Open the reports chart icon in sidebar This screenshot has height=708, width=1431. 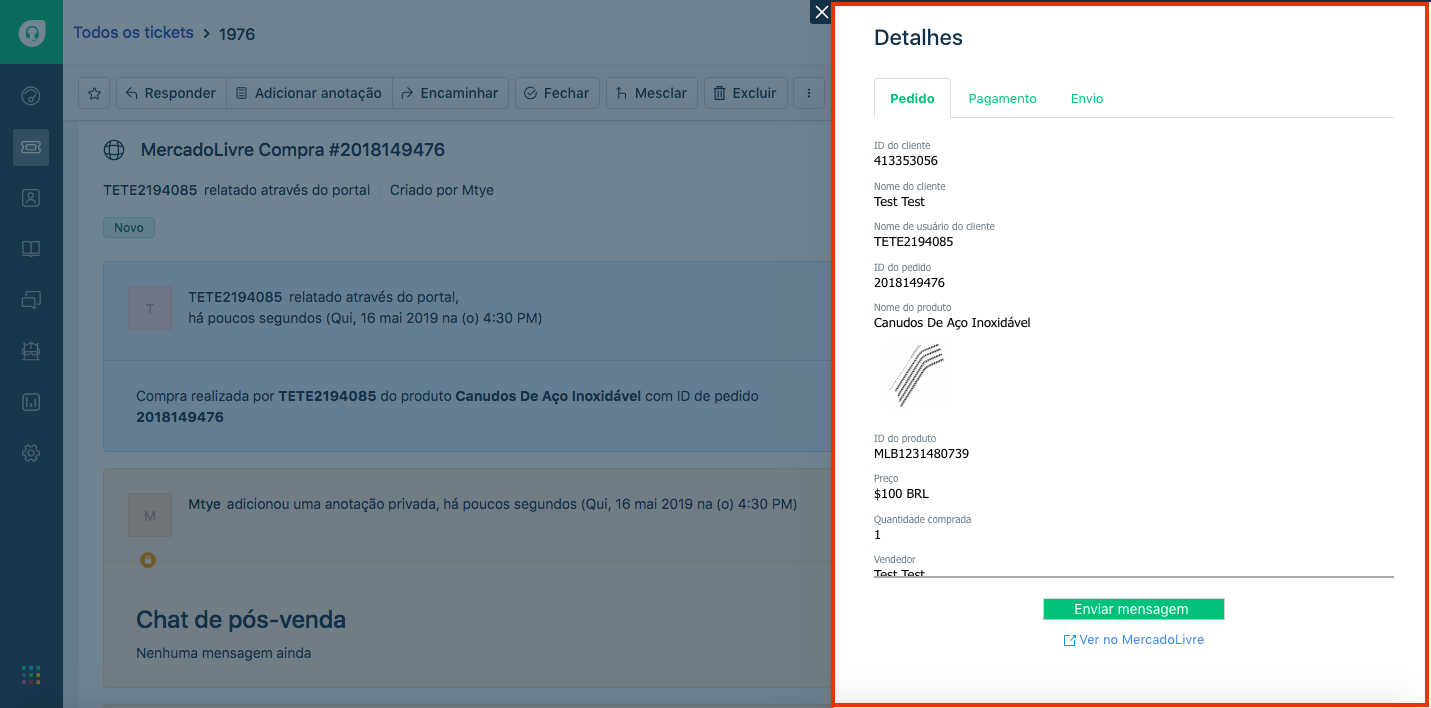pyautogui.click(x=31, y=402)
